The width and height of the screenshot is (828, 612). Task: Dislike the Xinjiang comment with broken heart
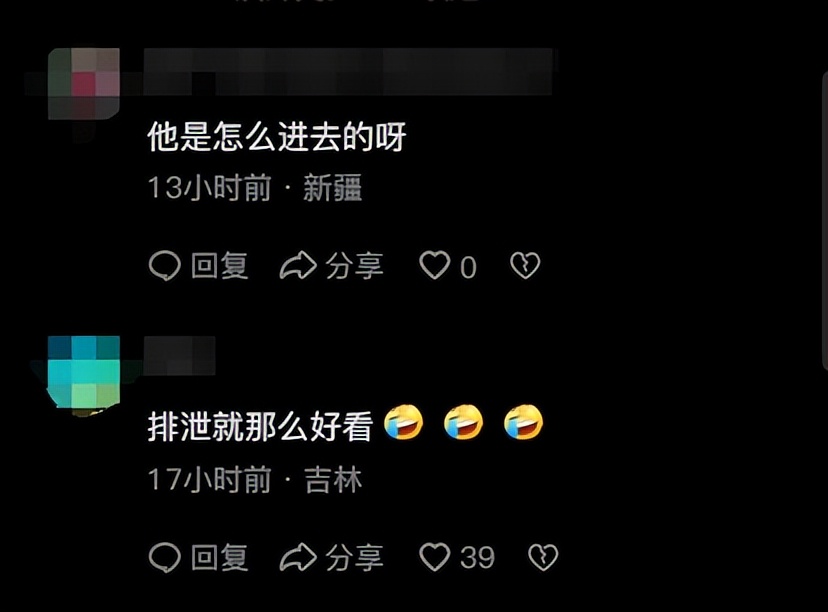525,265
